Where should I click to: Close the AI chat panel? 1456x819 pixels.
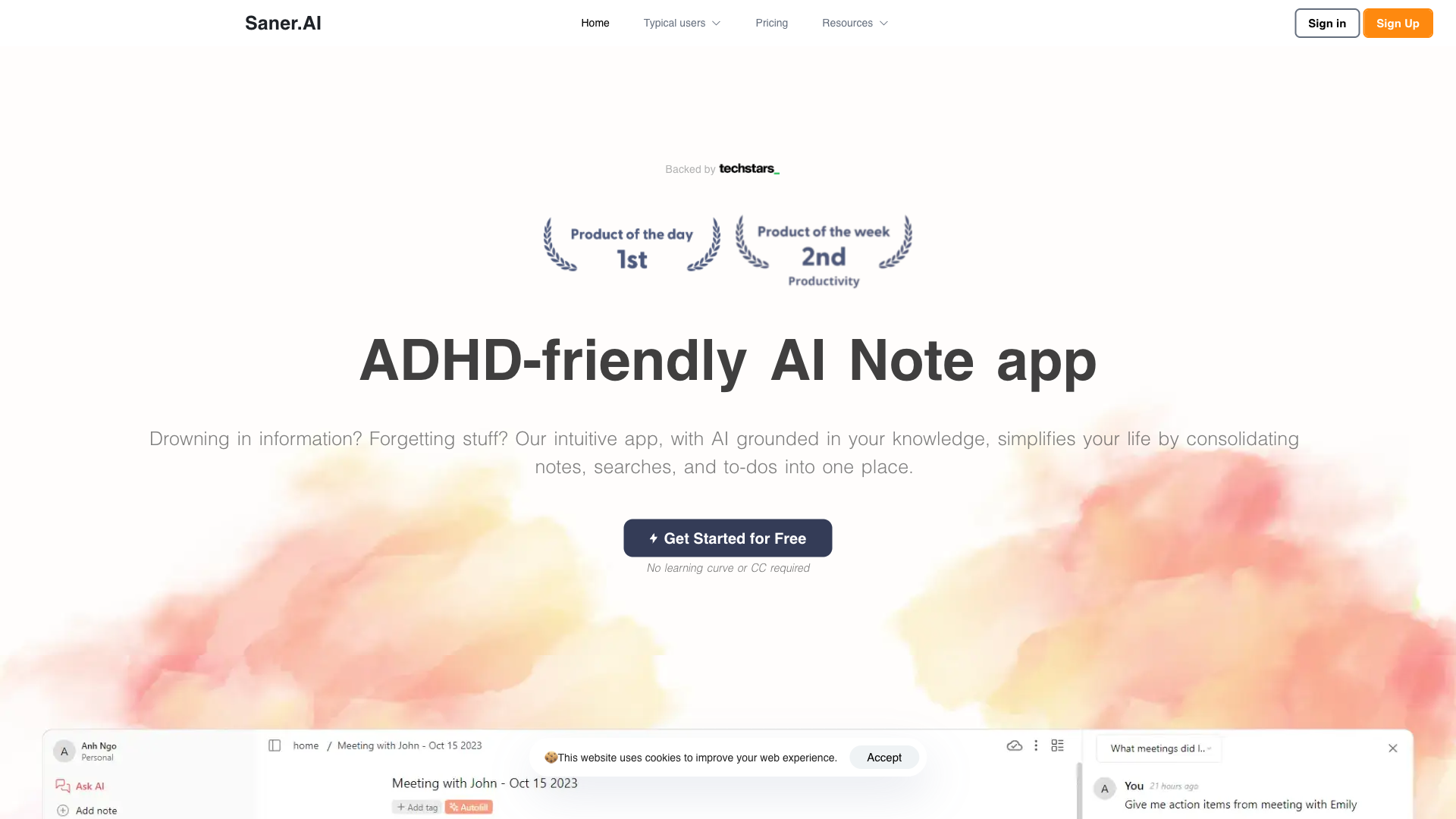click(x=1393, y=748)
